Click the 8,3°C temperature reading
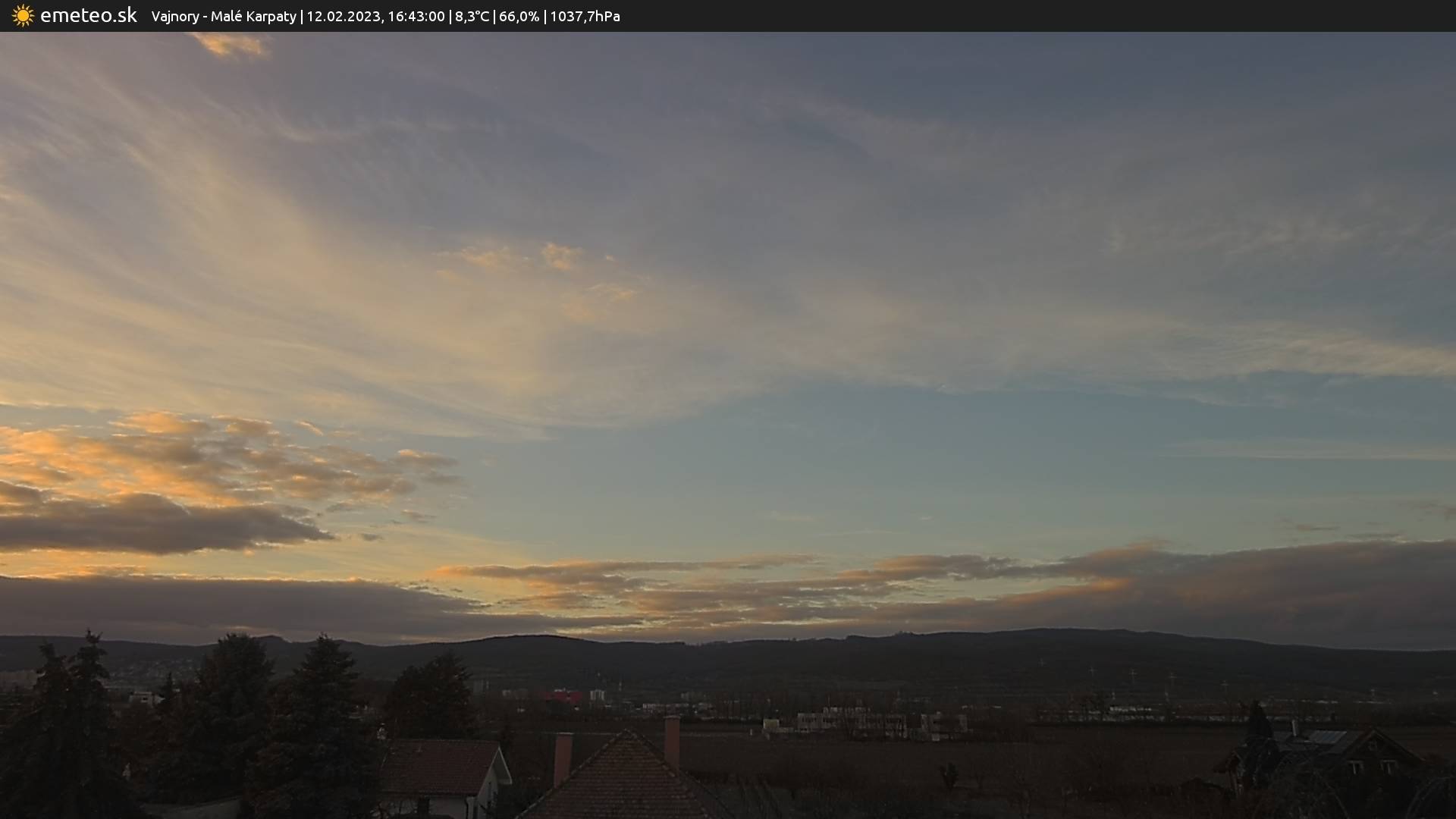 click(472, 17)
